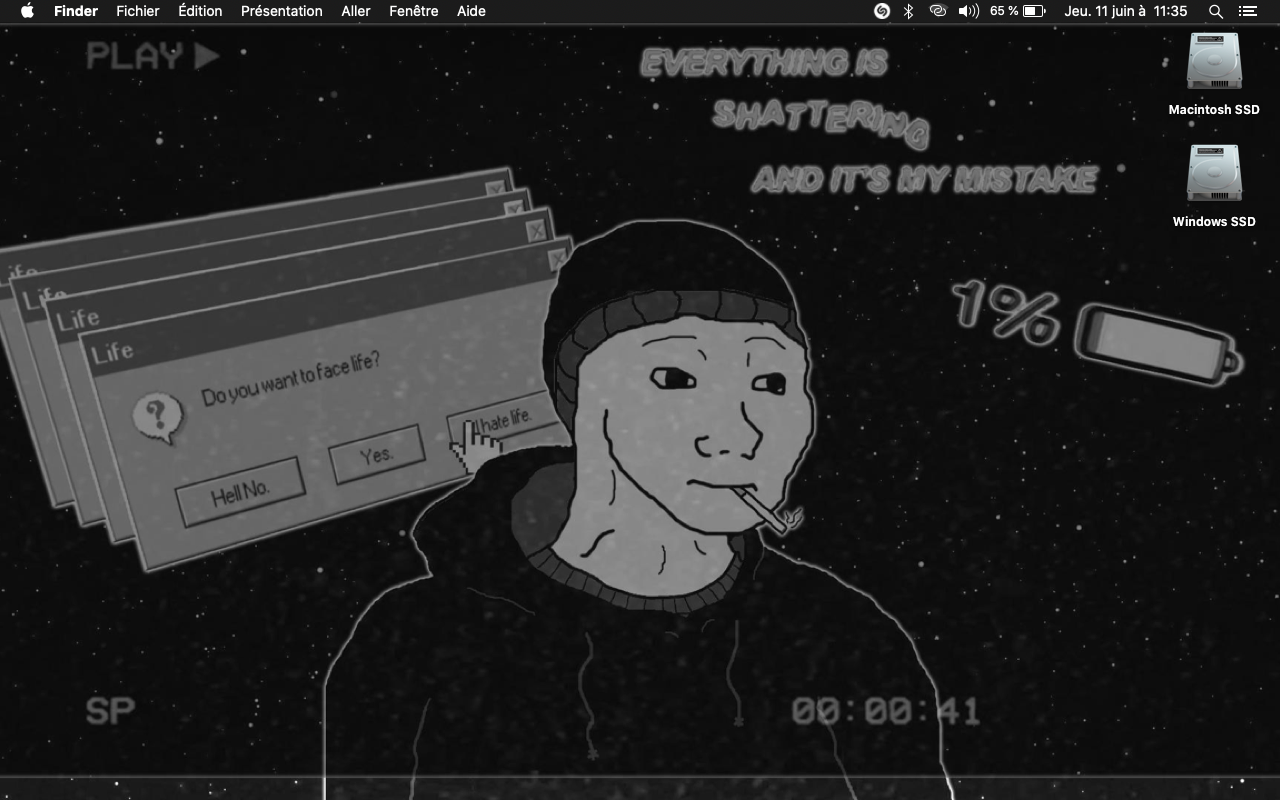Open the Bluetooth status menu
1280x800 pixels.
(909, 11)
